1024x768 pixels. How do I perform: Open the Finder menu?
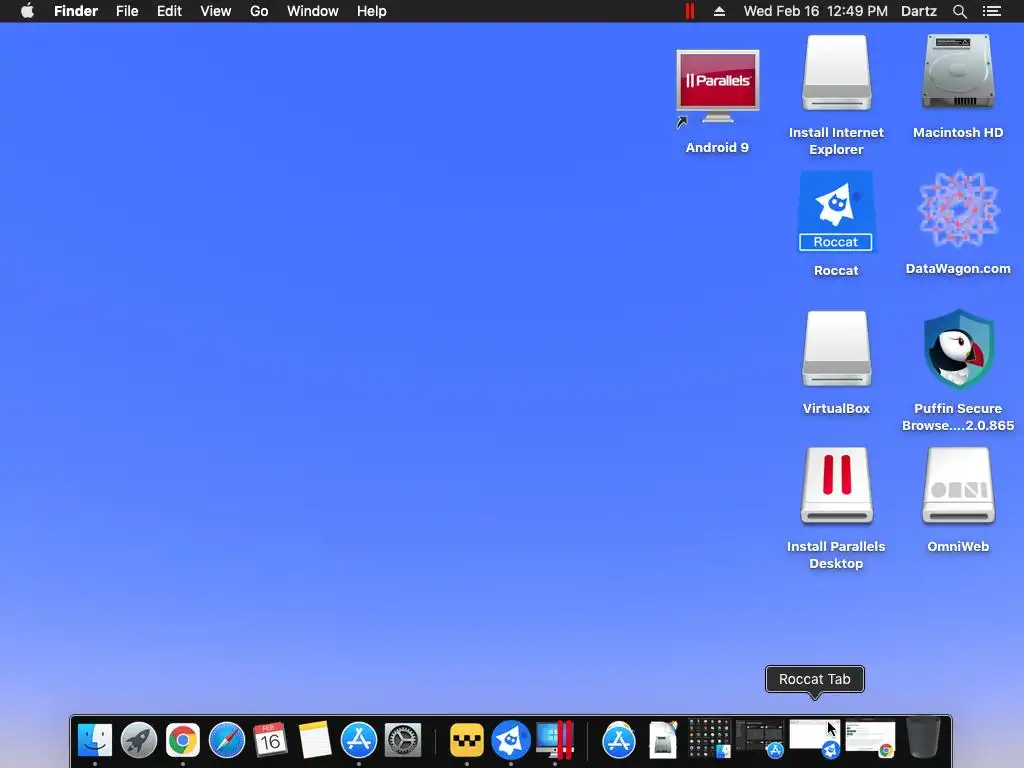pos(76,11)
